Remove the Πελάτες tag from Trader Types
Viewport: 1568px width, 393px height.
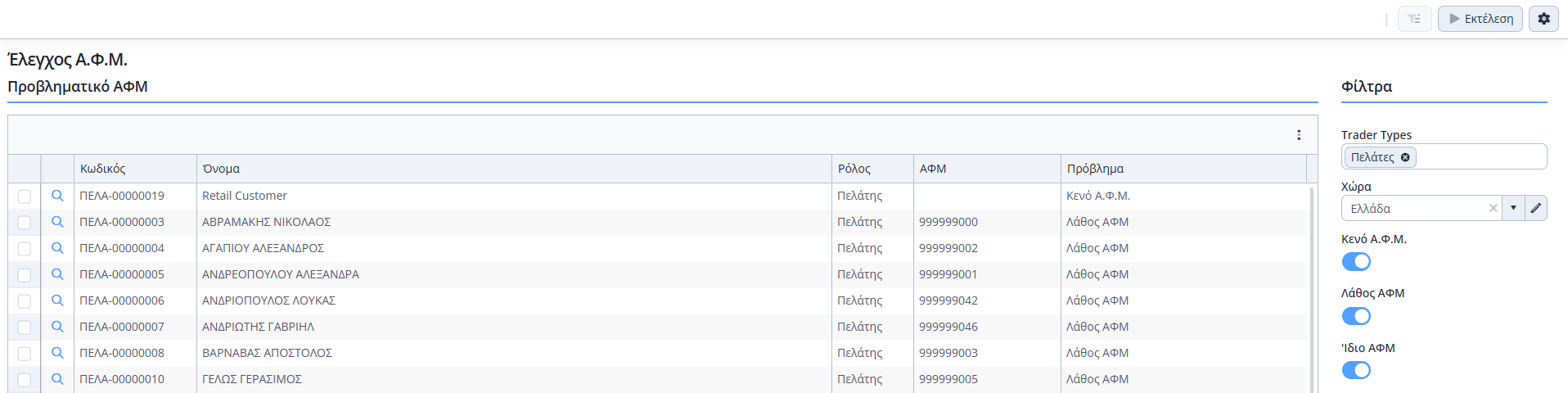[x=1405, y=157]
